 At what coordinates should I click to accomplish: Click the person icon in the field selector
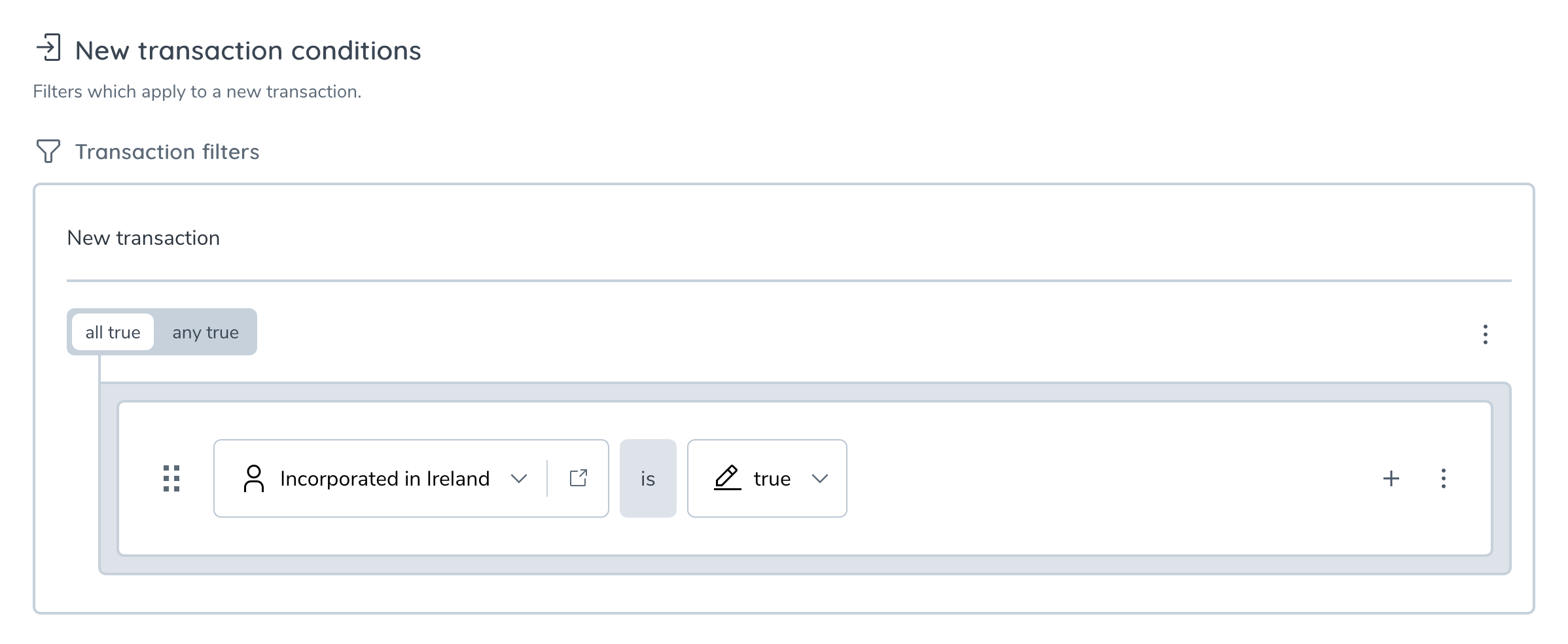click(x=253, y=478)
